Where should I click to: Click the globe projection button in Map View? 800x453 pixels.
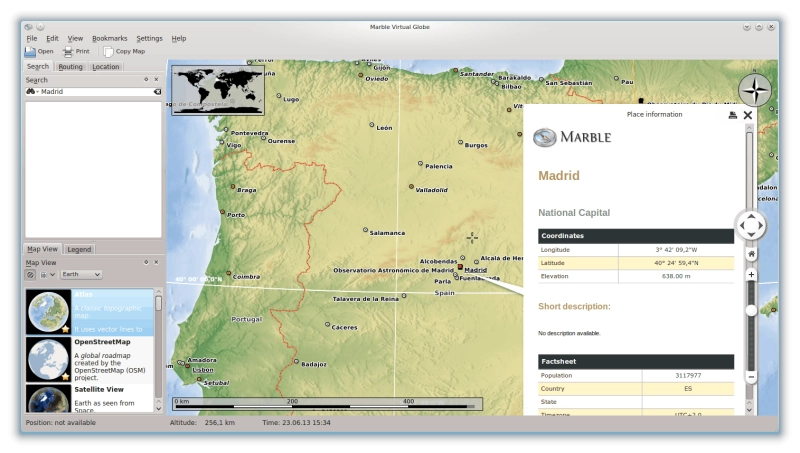tap(30, 275)
